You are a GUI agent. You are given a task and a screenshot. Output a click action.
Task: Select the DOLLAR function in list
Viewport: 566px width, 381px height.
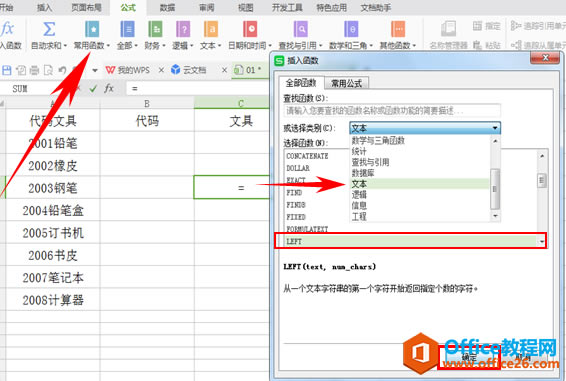tap(298, 168)
